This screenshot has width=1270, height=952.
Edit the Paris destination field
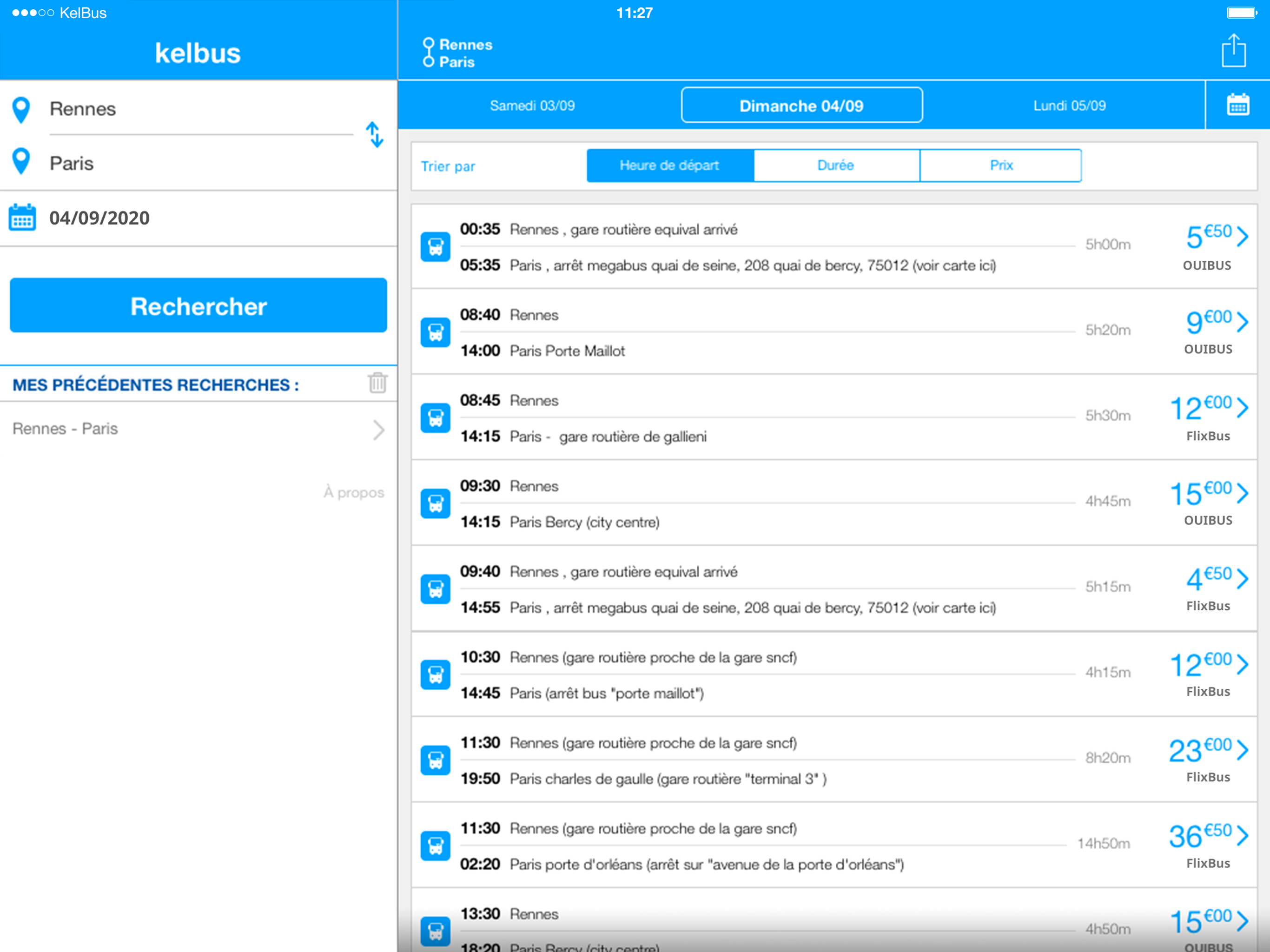(x=201, y=163)
